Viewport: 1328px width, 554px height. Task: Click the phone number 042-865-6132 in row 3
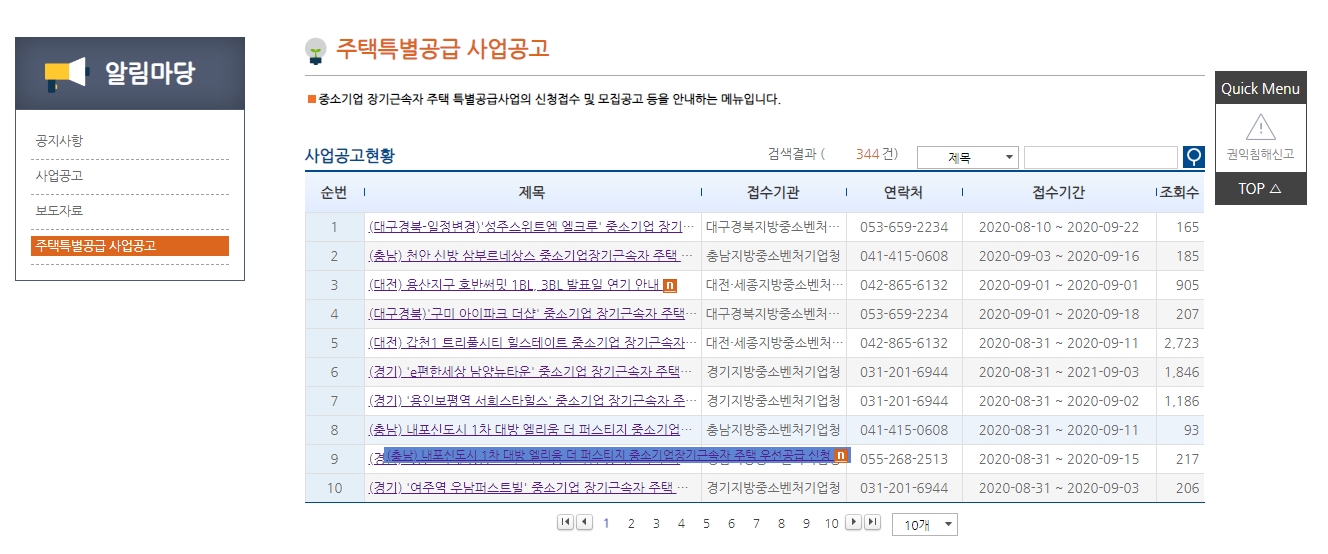(904, 285)
